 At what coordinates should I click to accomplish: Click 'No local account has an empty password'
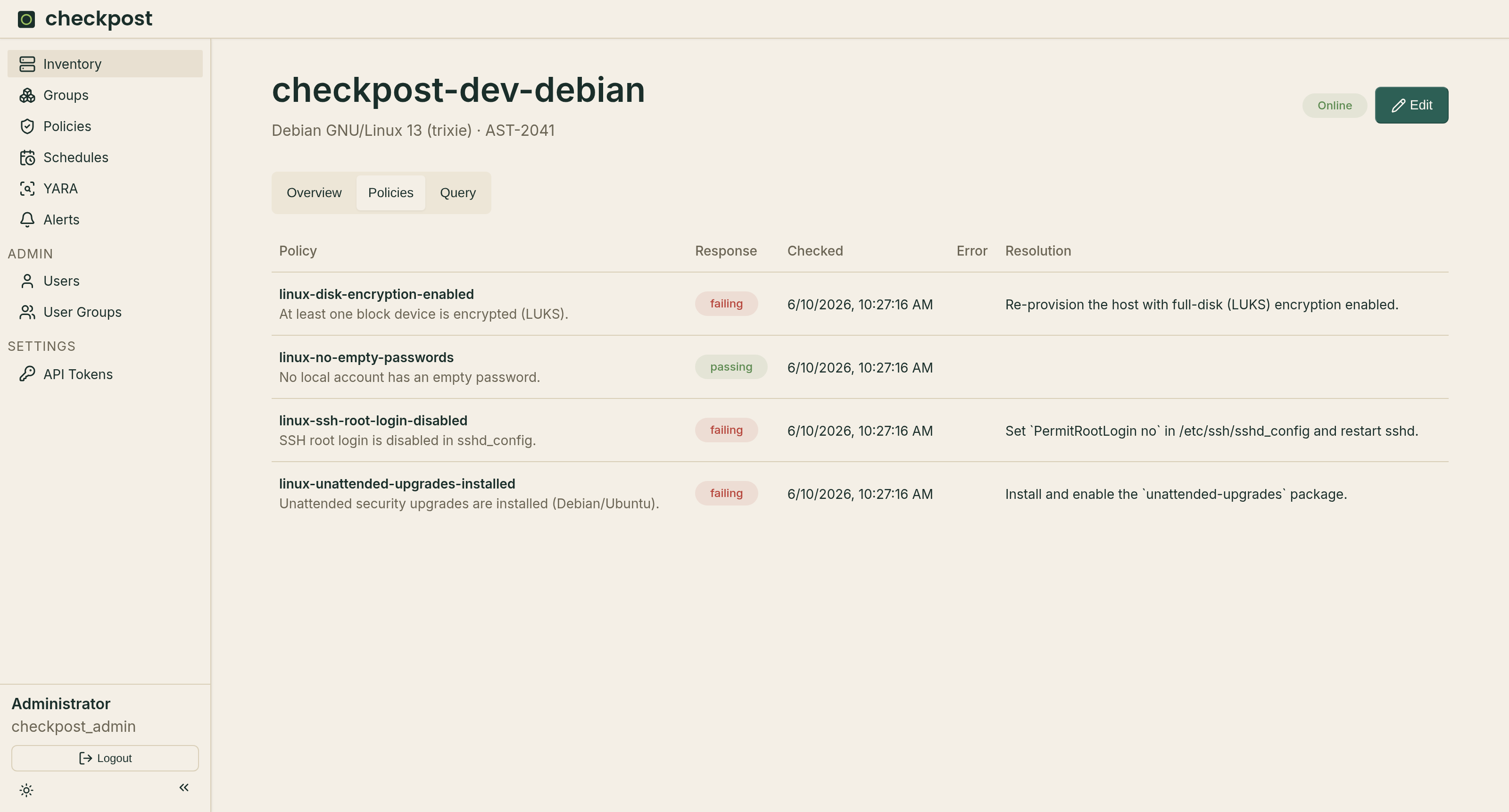[409, 377]
